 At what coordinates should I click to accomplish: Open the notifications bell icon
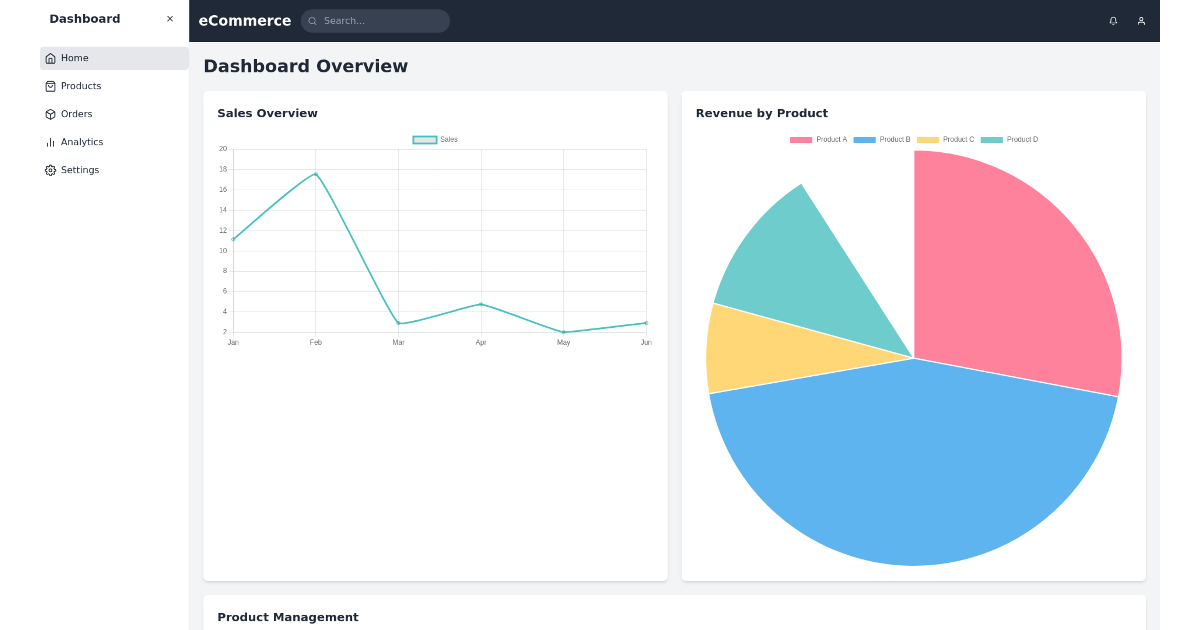[1113, 20]
